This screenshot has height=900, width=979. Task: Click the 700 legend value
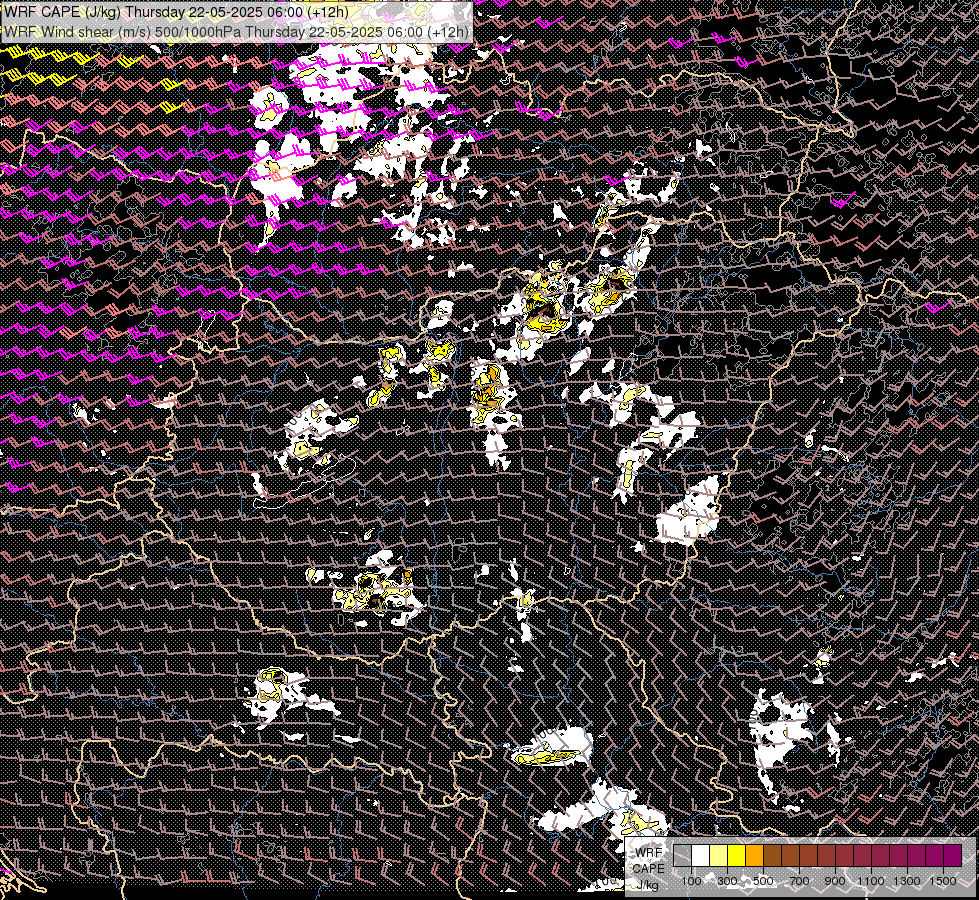coord(799,881)
